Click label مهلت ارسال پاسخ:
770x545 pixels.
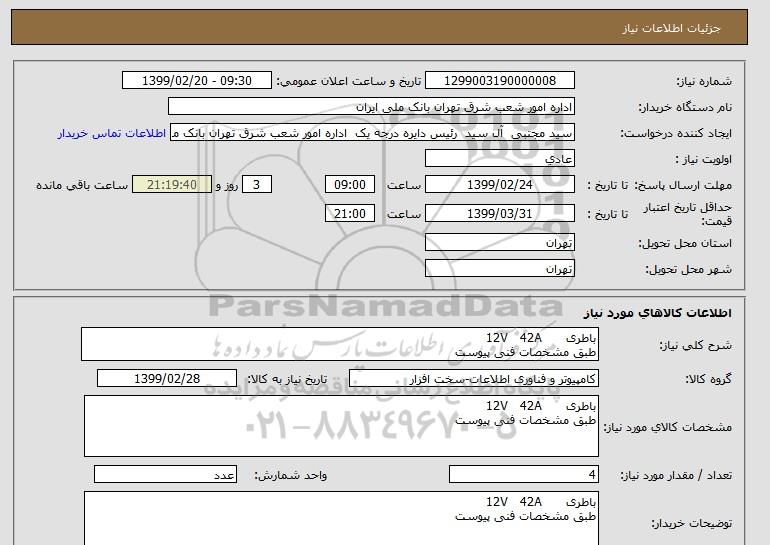click(683, 185)
